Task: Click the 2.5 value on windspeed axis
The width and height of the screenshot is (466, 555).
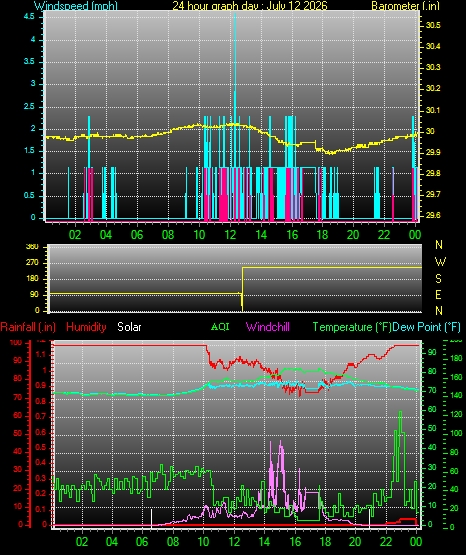Action: [x=30, y=106]
